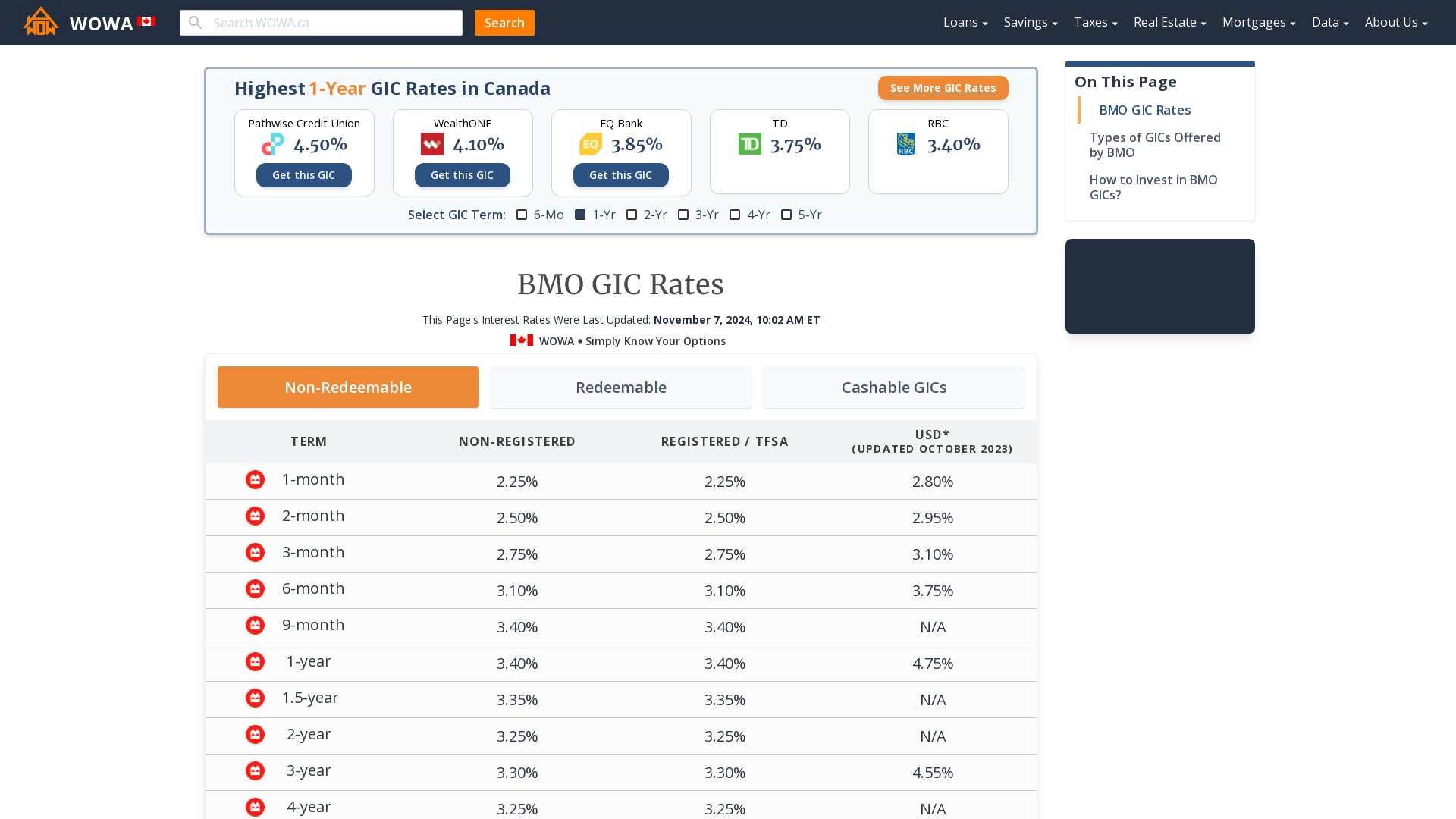Screen dimensions: 1456x819
Task: Click the NON-REGISTERED column header
Action: point(517,441)
